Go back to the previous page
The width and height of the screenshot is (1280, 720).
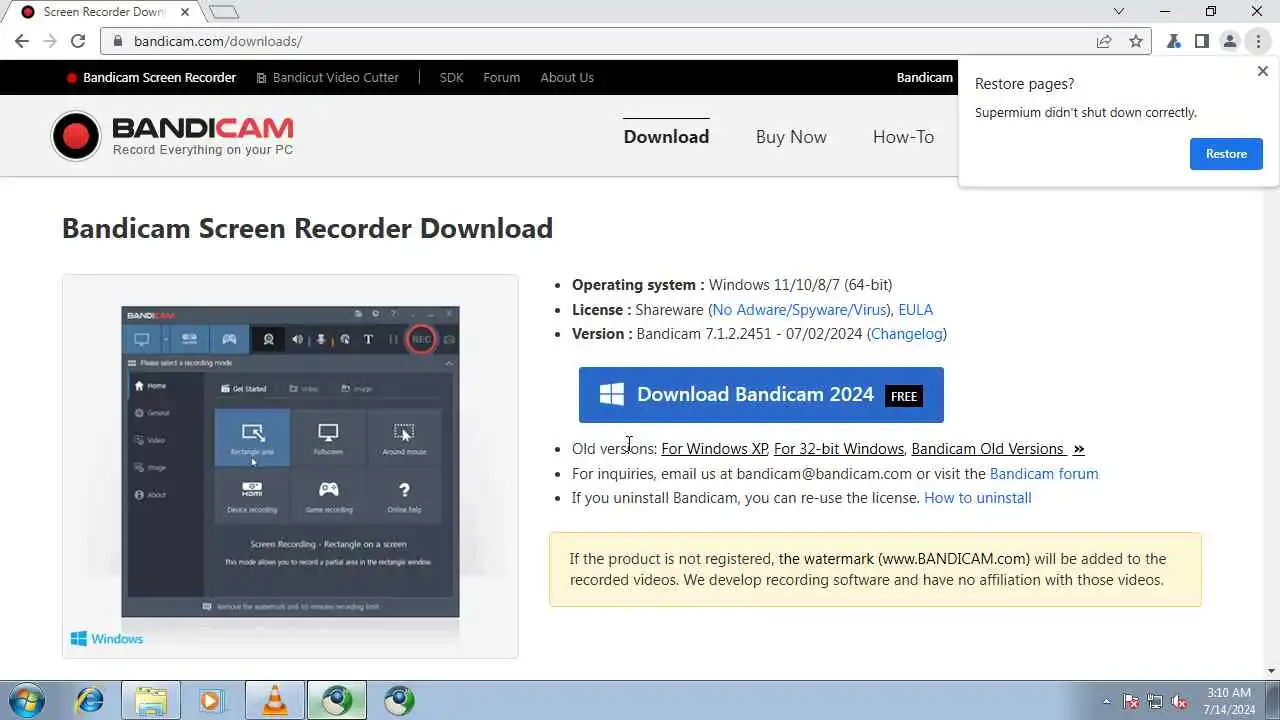[22, 41]
